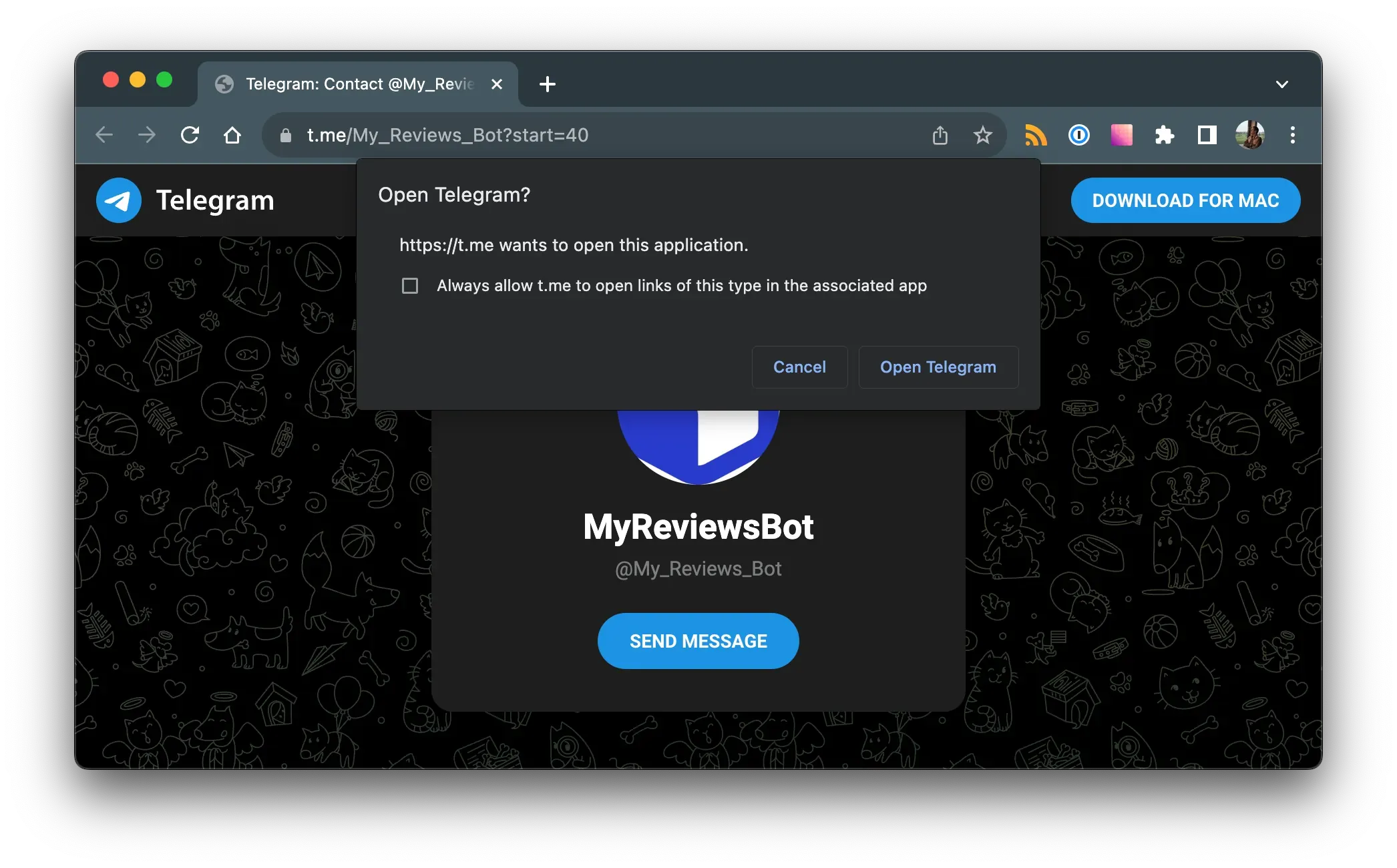Open the Chrome three-dot menu
Image resolution: width=1397 pixels, height=868 pixels.
tap(1293, 136)
